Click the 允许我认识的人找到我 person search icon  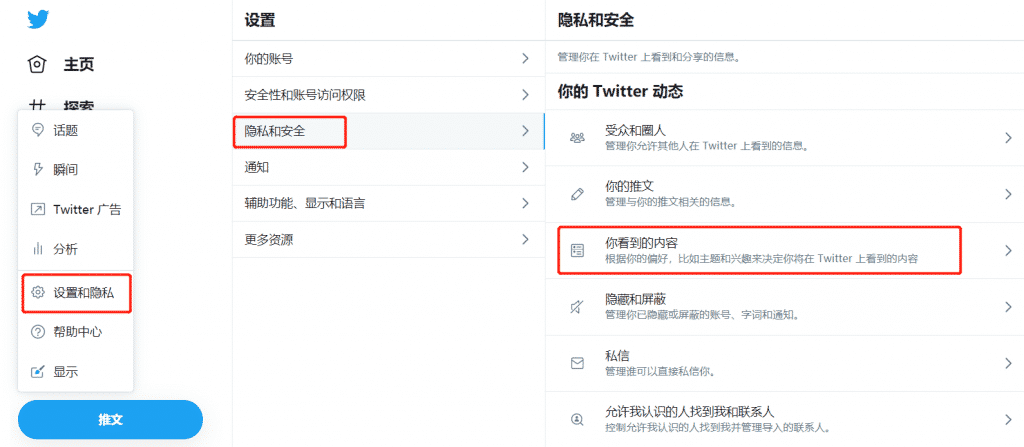click(577, 420)
